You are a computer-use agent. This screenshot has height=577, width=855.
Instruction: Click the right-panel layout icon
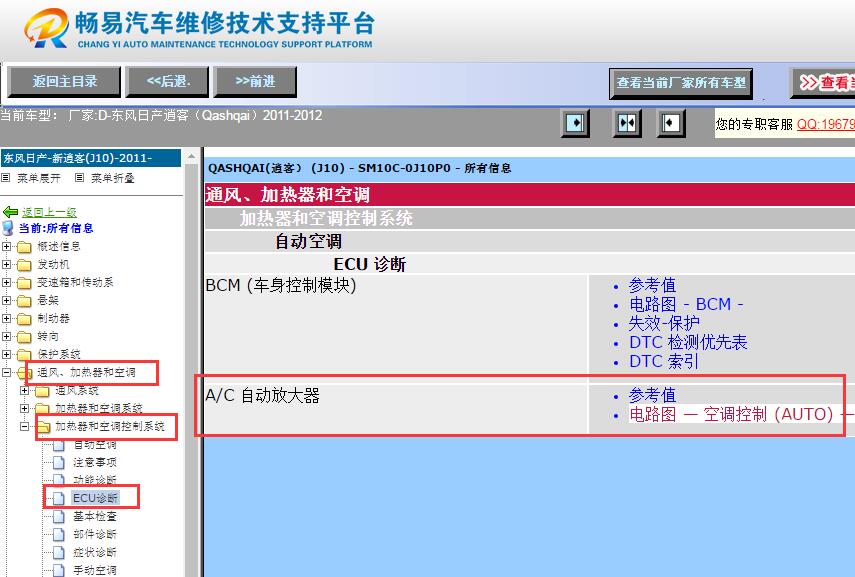click(671, 123)
